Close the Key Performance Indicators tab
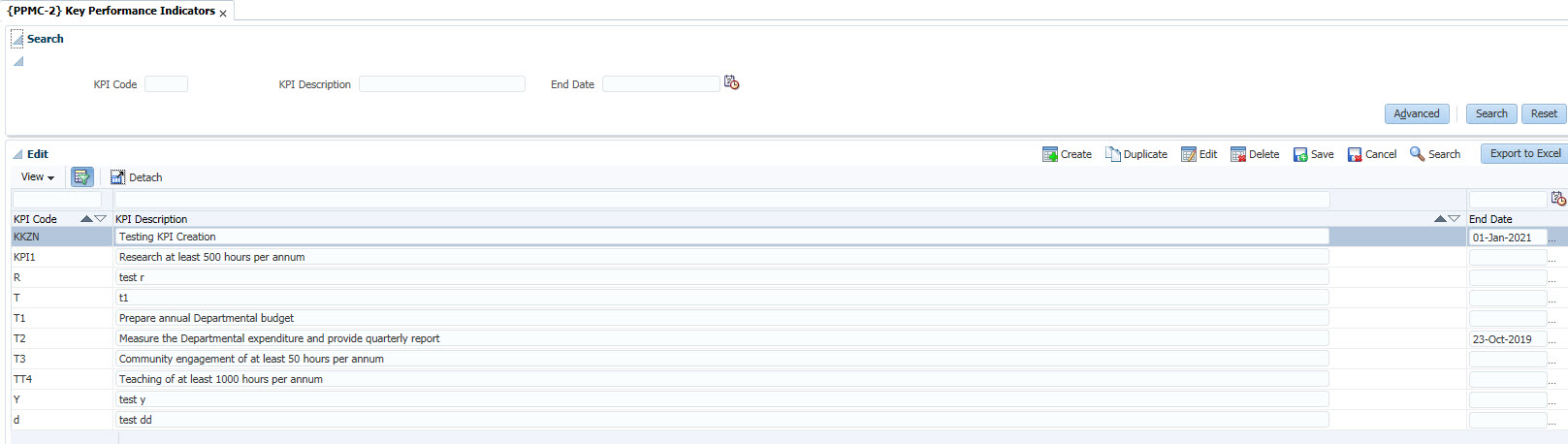 pos(223,14)
